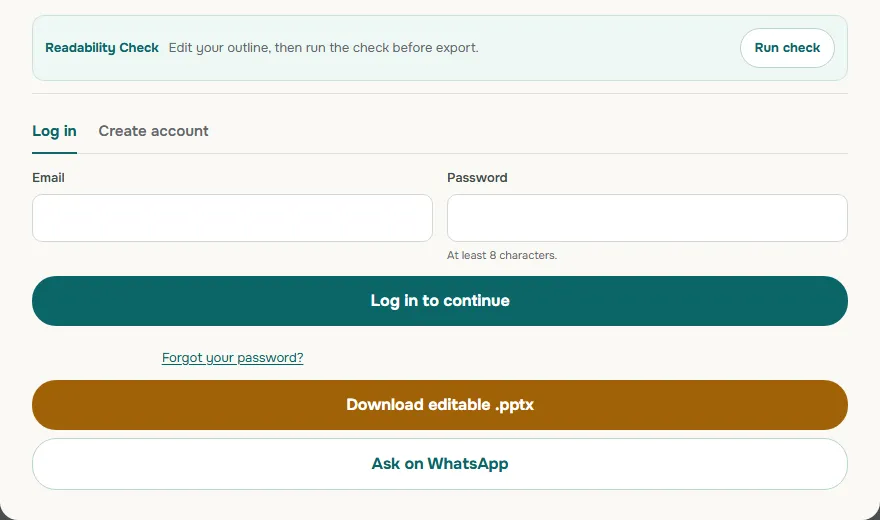Open the Forgot your password link
The width and height of the screenshot is (880, 520).
tap(232, 357)
